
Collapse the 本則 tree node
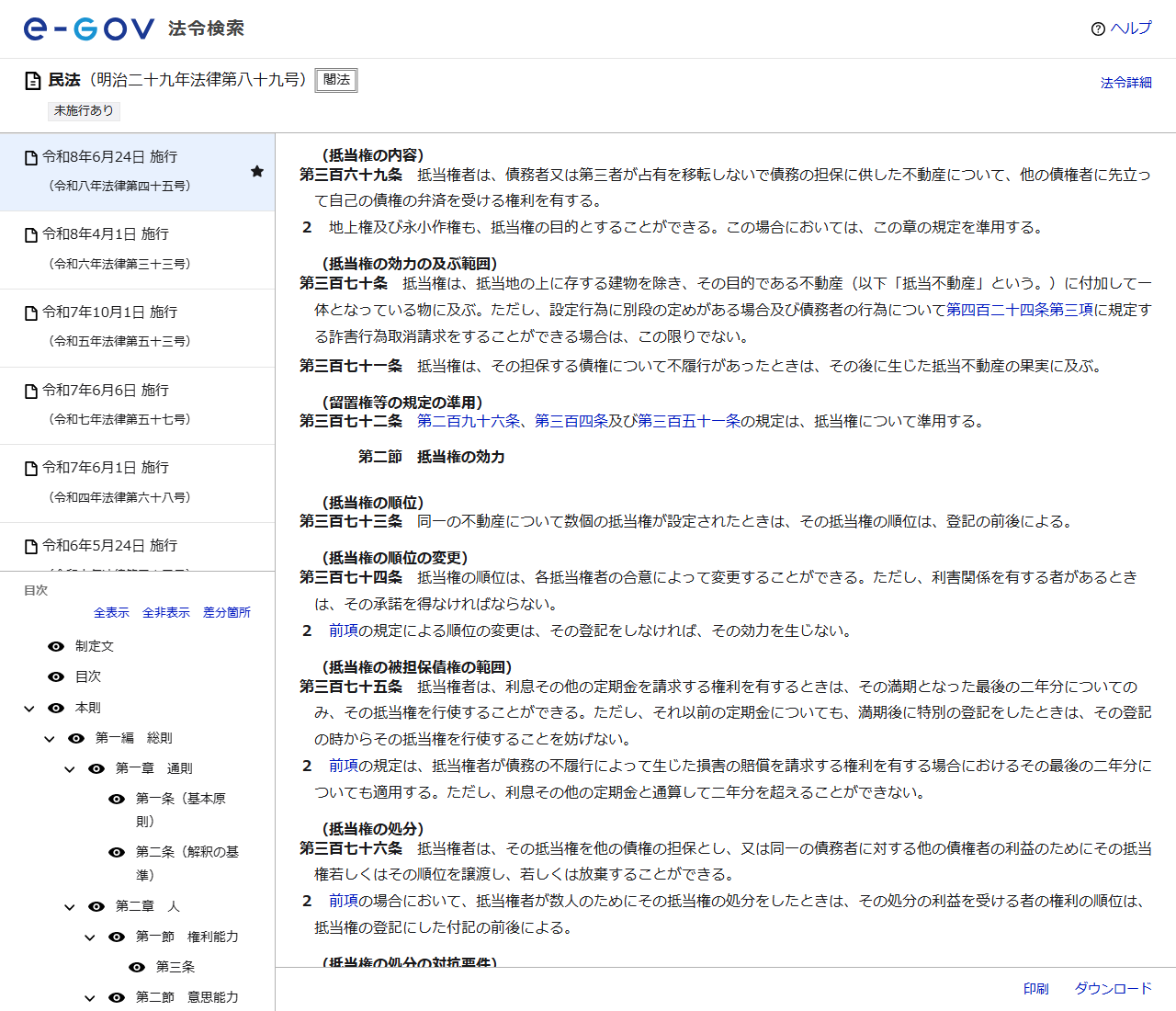pyautogui.click(x=29, y=709)
